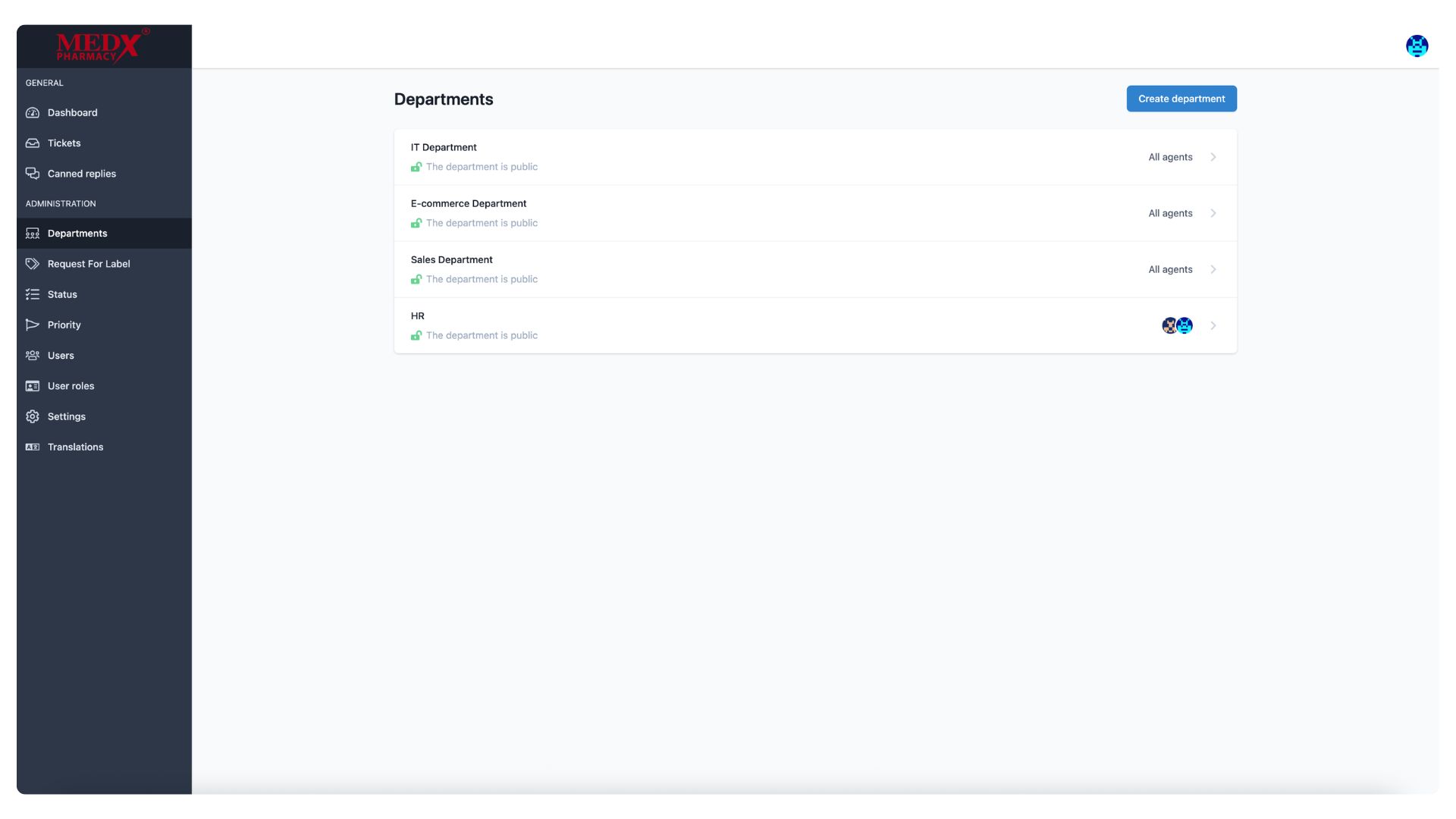This screenshot has width=1456, height=819.
Task: Select Departments in the sidebar
Action: click(104, 234)
